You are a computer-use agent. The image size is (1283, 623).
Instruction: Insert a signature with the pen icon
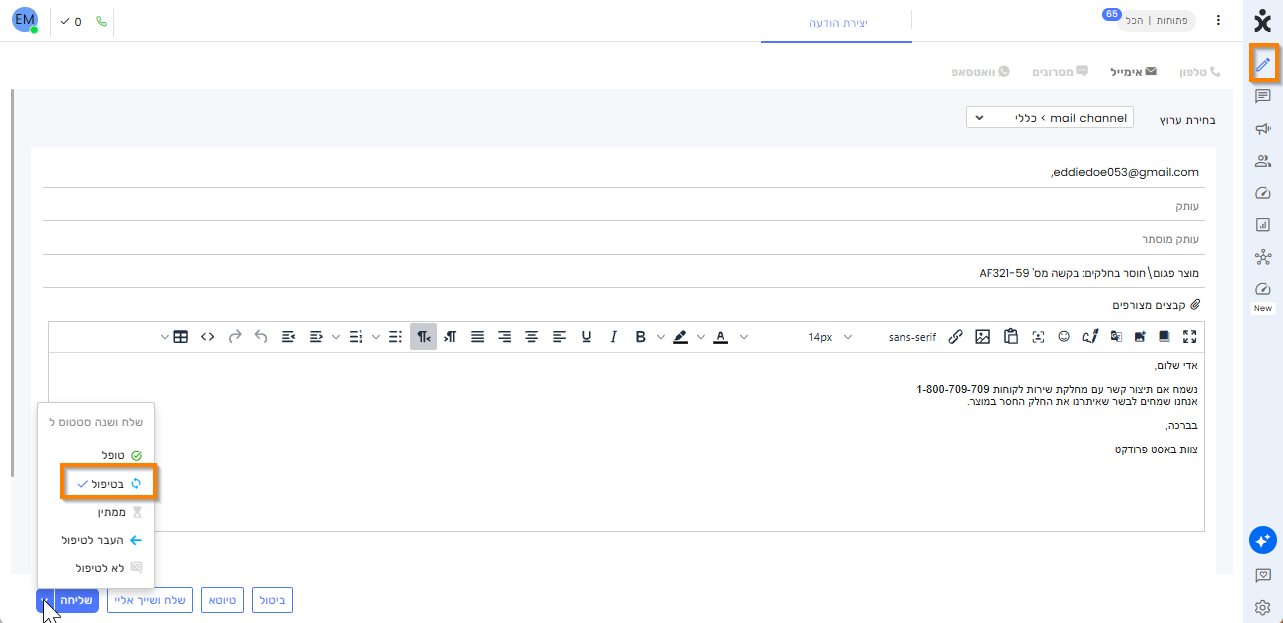click(x=1090, y=337)
